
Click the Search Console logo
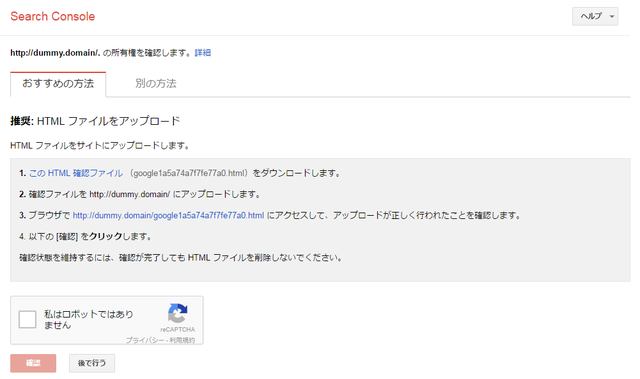(53, 16)
